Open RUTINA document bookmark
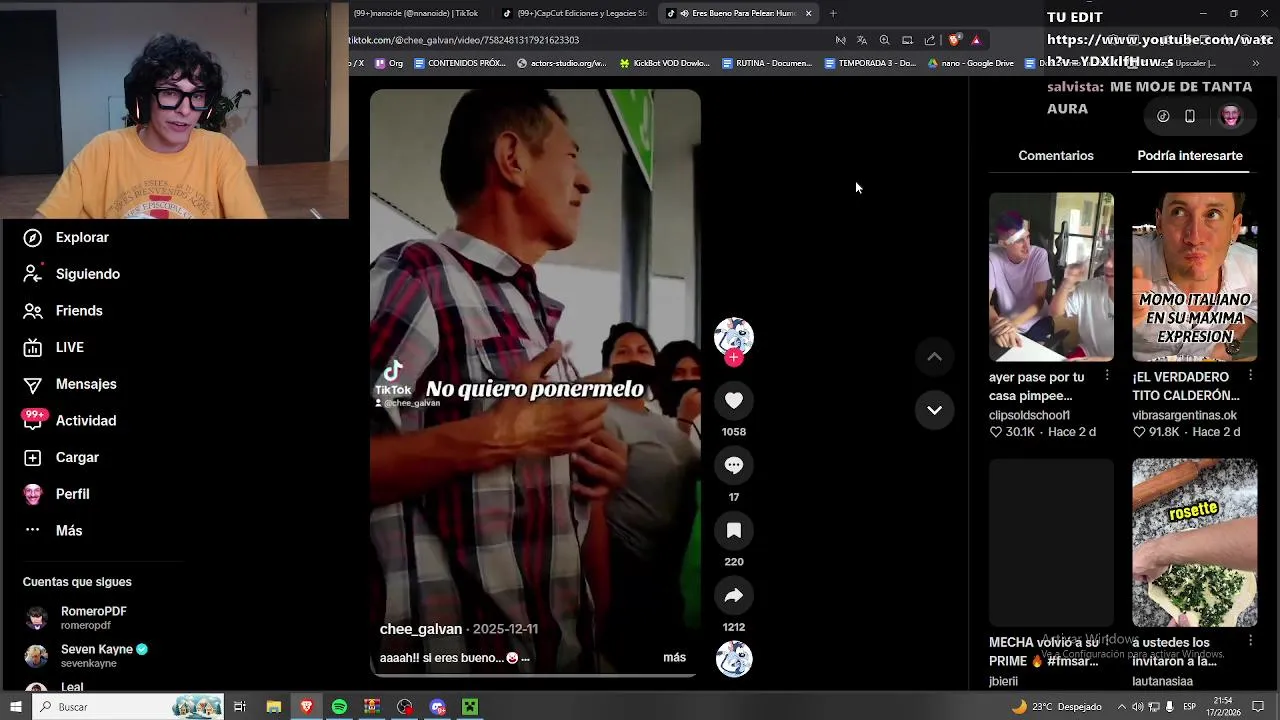The image size is (1280, 720). point(767,63)
